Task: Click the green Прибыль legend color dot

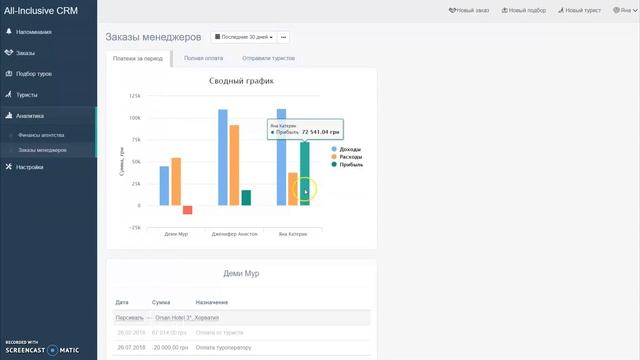Action: [x=334, y=164]
